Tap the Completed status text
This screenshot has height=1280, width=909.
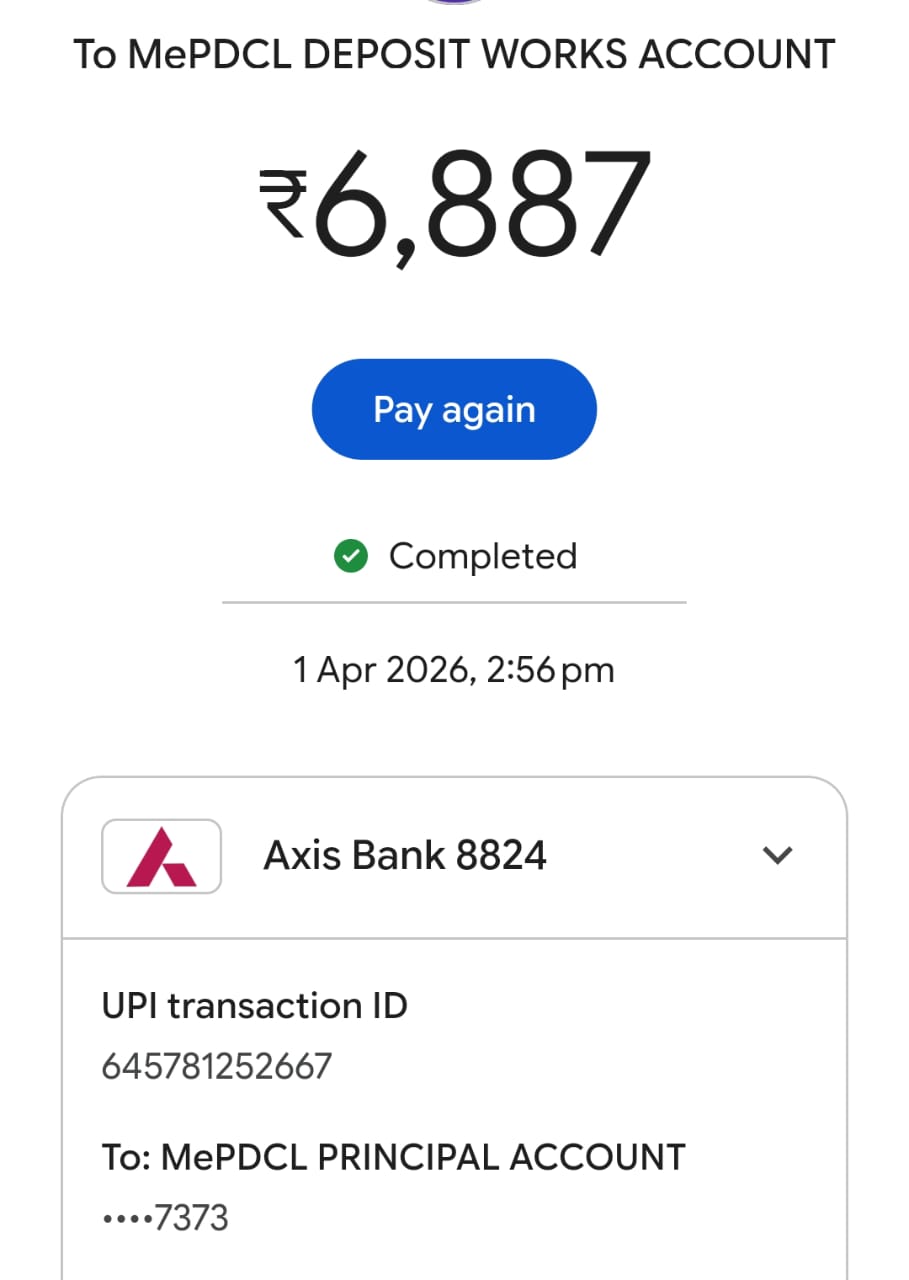point(482,556)
